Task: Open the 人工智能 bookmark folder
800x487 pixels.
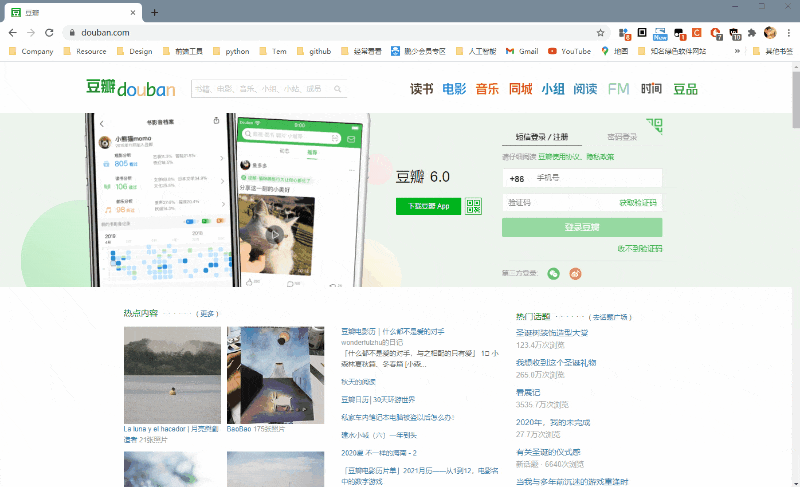Action: click(x=476, y=51)
